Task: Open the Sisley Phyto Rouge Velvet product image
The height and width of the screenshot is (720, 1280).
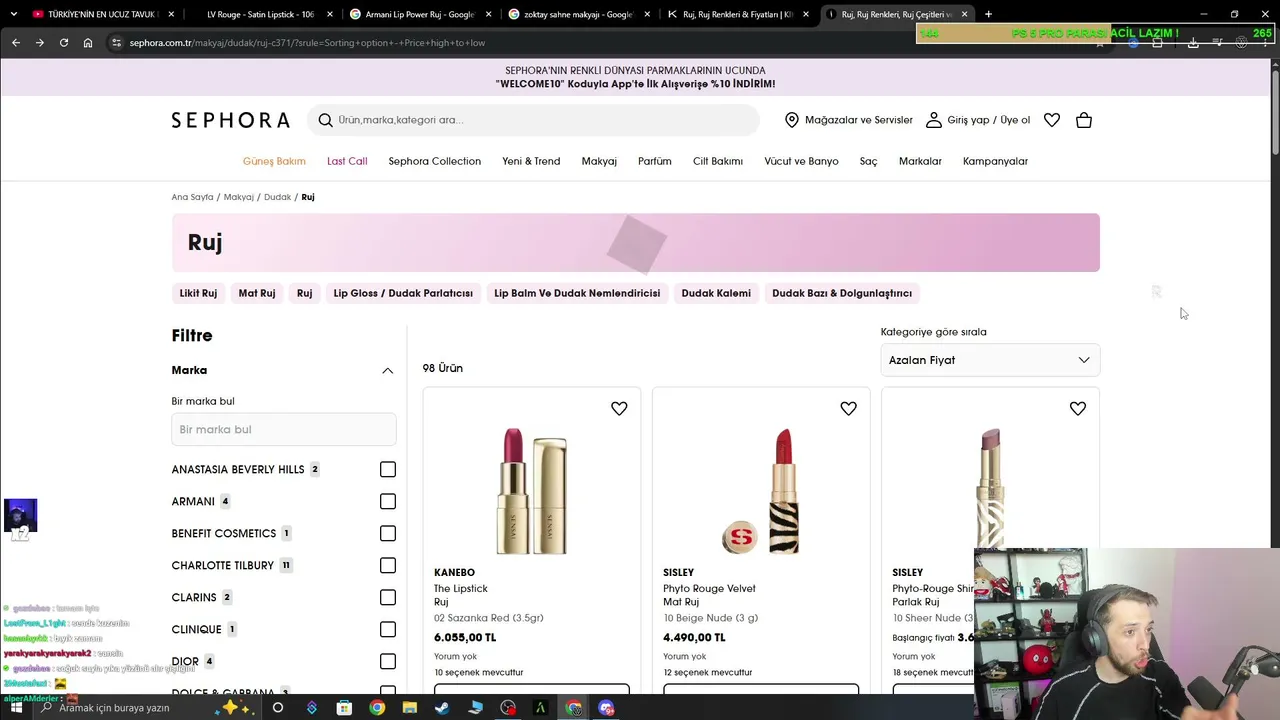Action: tap(761, 490)
